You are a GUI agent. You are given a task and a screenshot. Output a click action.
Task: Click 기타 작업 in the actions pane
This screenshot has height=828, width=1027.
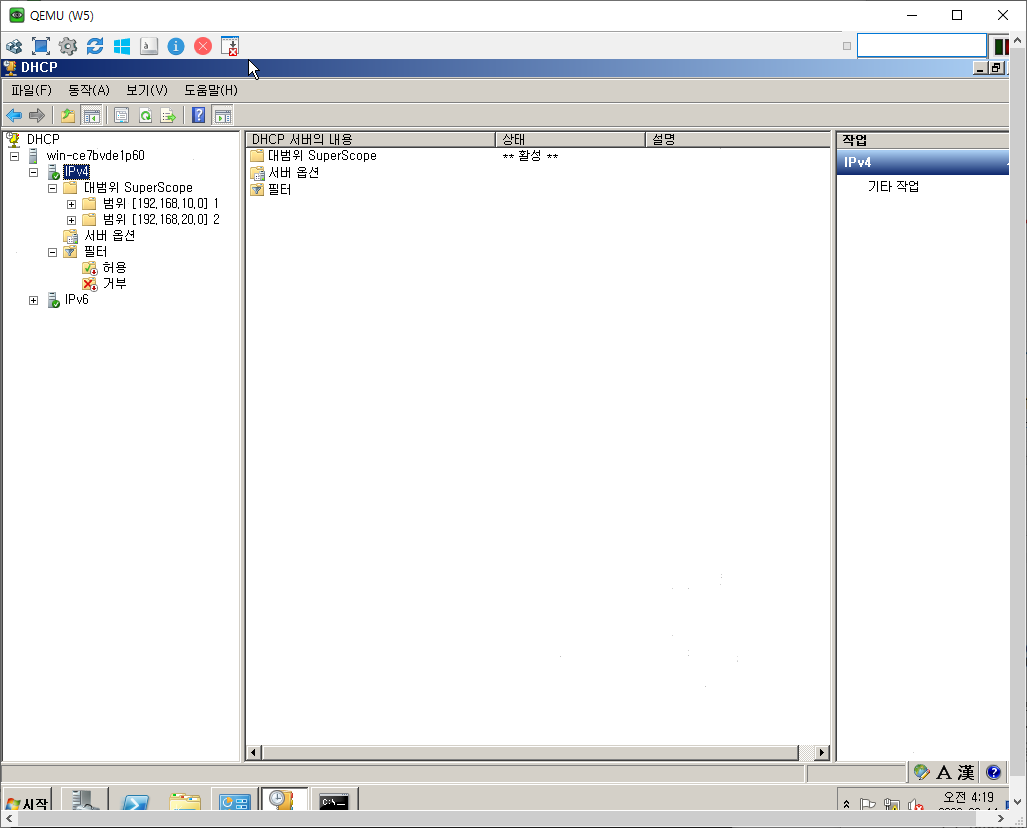(893, 187)
